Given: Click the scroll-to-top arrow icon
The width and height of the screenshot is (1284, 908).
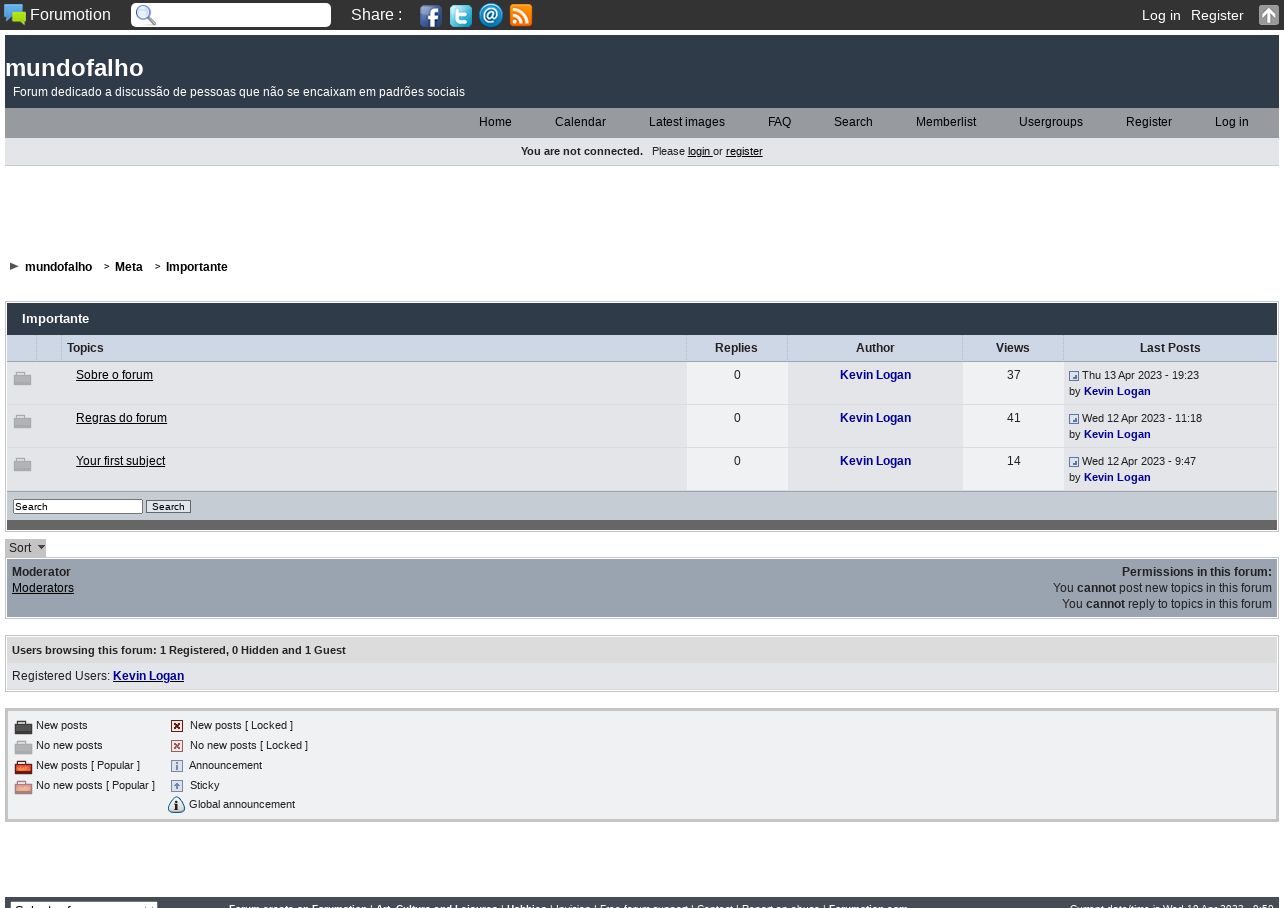Looking at the screenshot, I should 1268,15.
